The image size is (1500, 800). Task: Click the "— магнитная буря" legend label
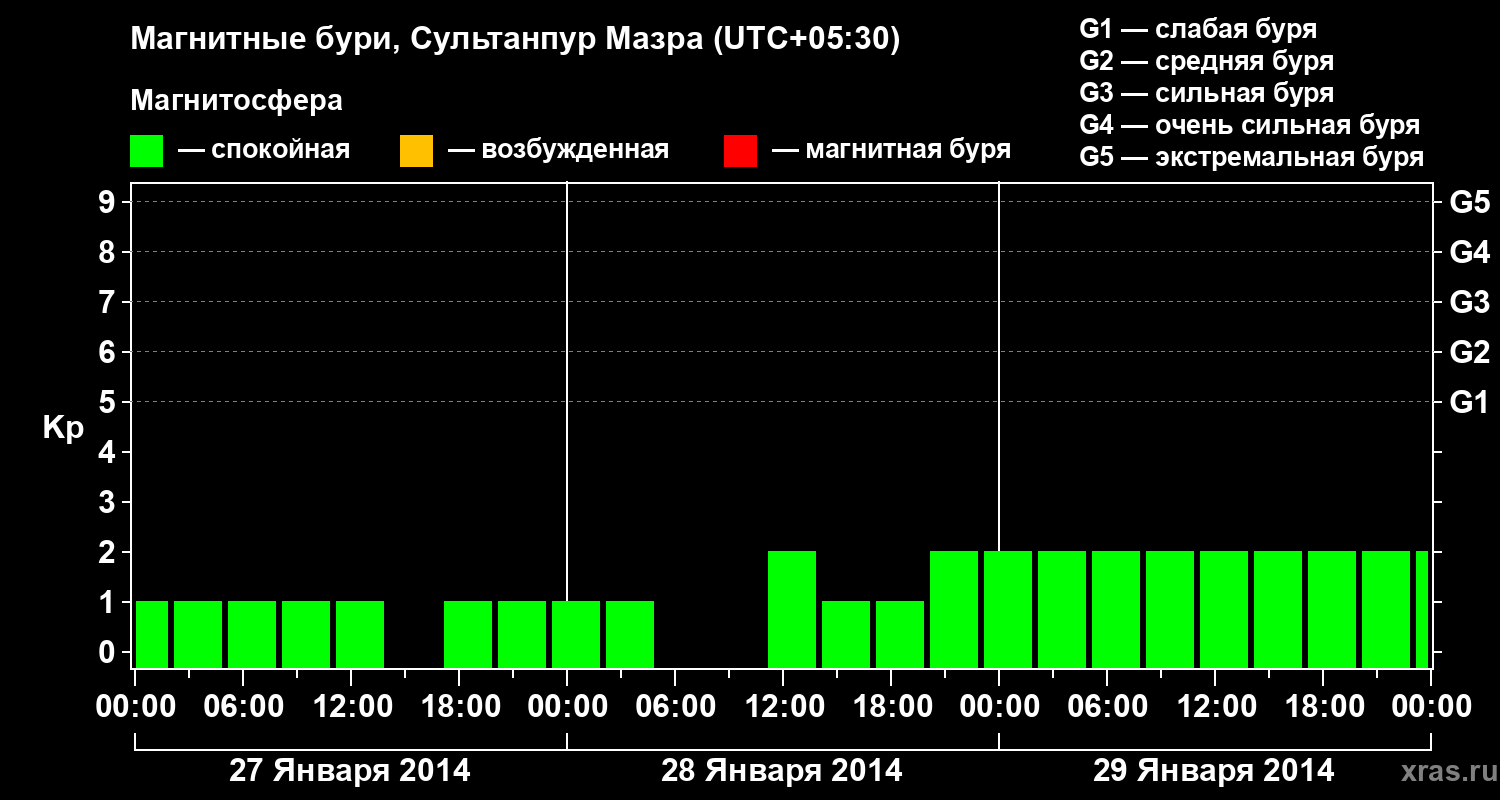pyautogui.click(x=892, y=151)
